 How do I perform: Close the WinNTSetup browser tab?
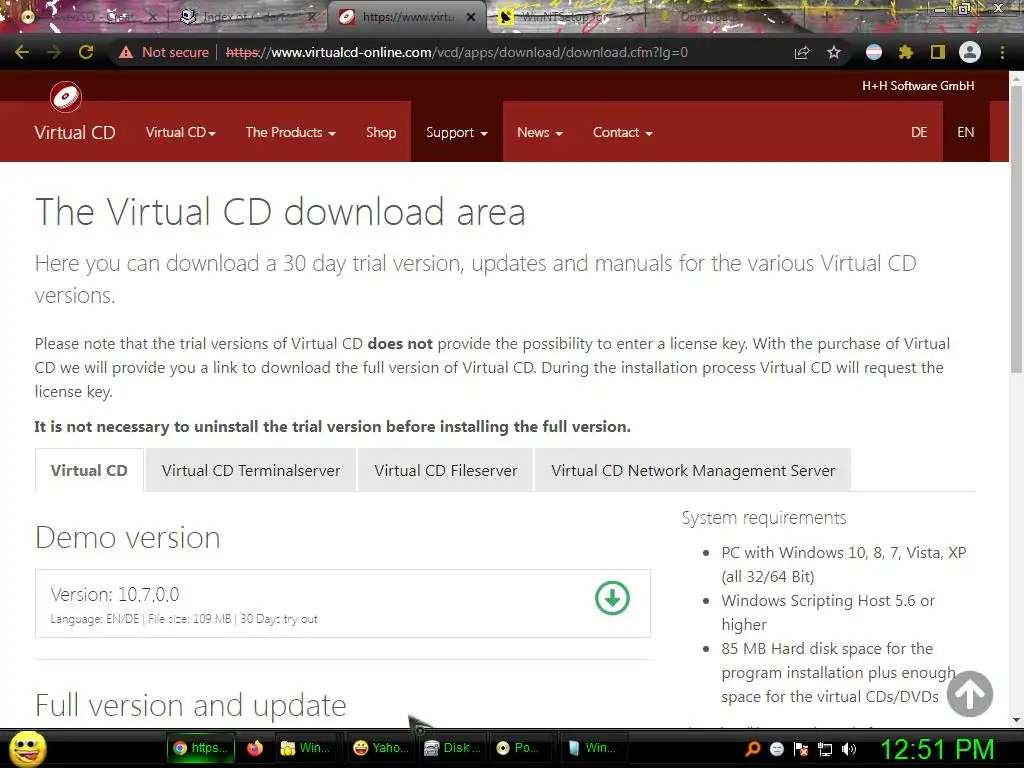630,17
